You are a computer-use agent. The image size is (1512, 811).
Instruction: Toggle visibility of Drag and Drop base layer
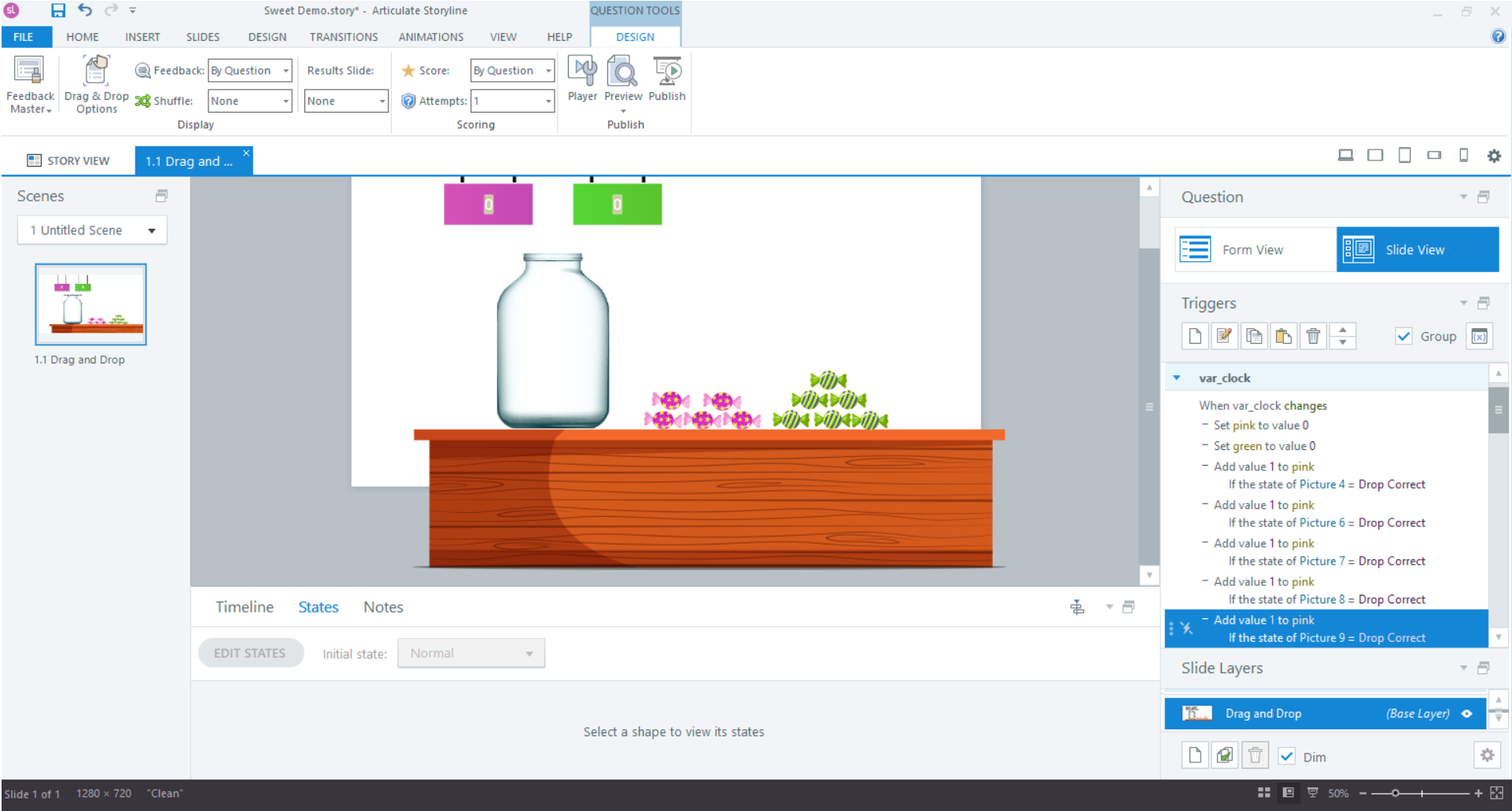pos(1467,713)
